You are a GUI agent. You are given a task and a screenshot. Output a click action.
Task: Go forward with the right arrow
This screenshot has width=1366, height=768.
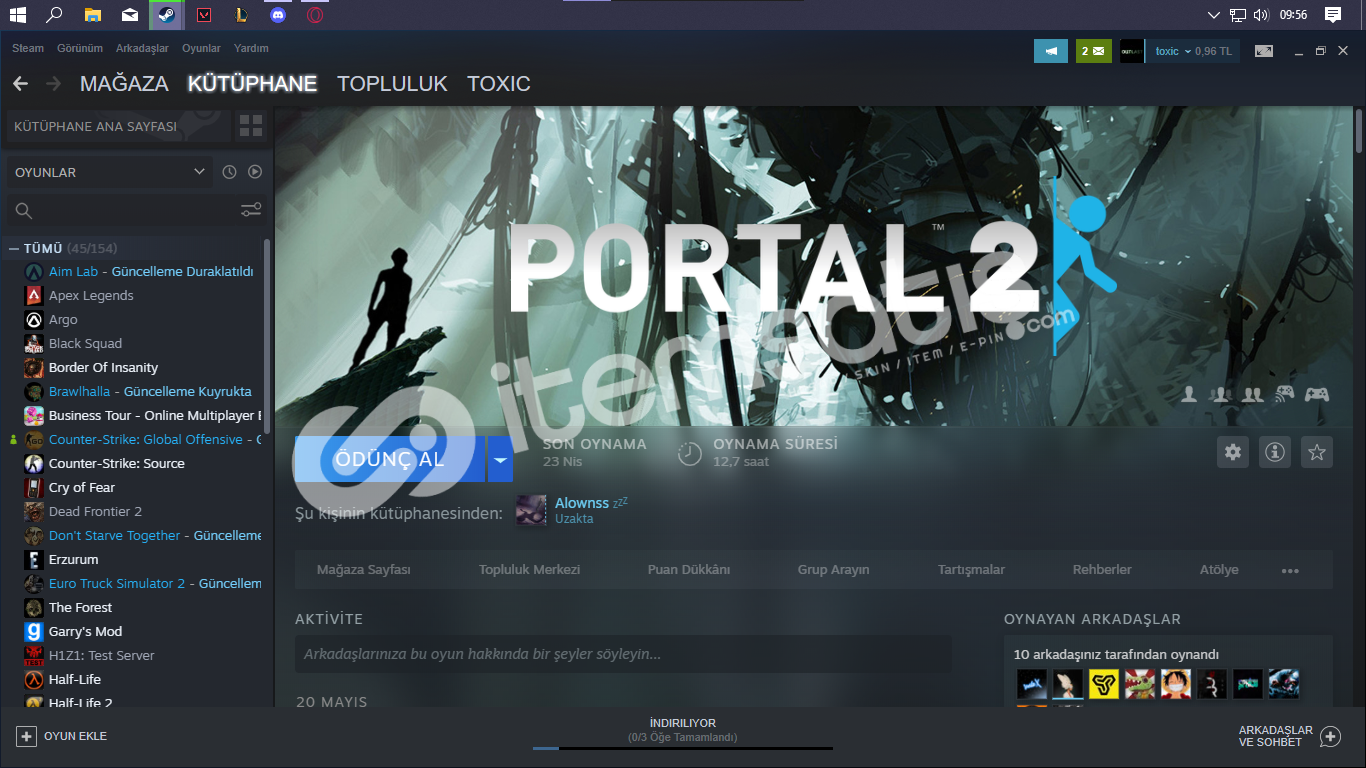point(53,84)
